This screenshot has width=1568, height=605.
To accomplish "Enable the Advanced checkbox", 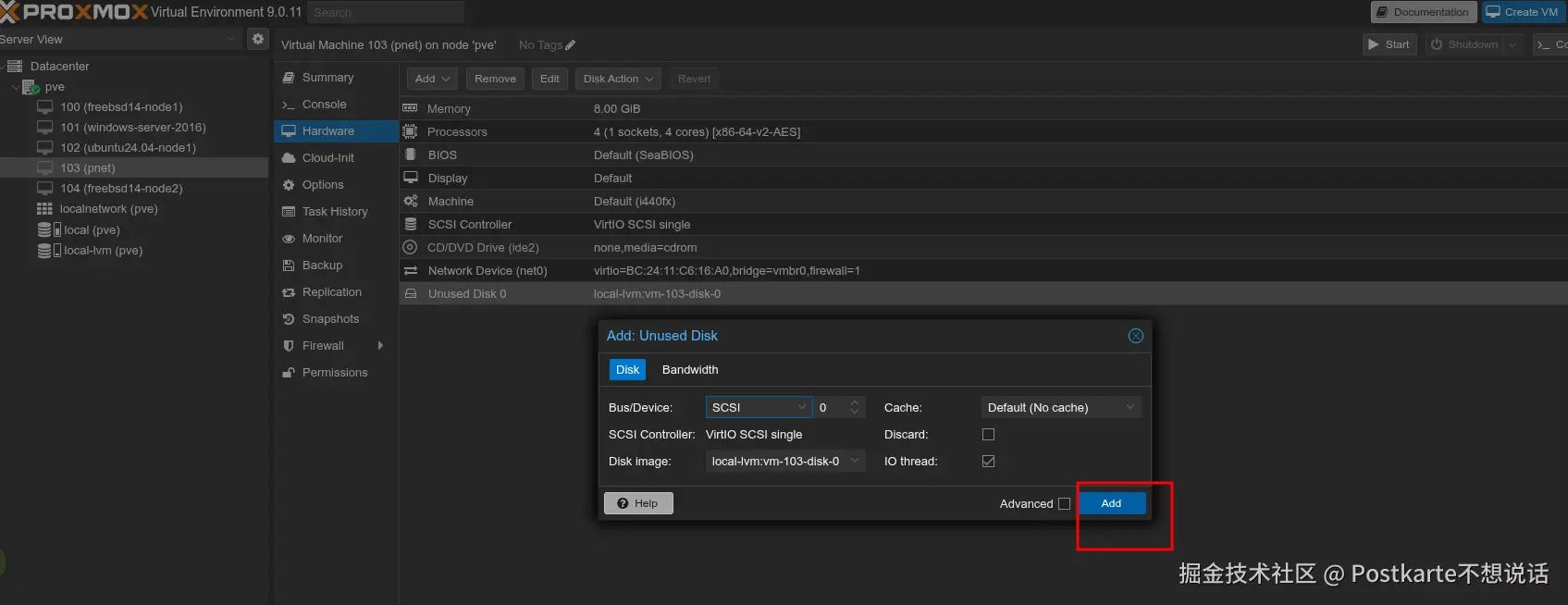I will pyautogui.click(x=1064, y=504).
